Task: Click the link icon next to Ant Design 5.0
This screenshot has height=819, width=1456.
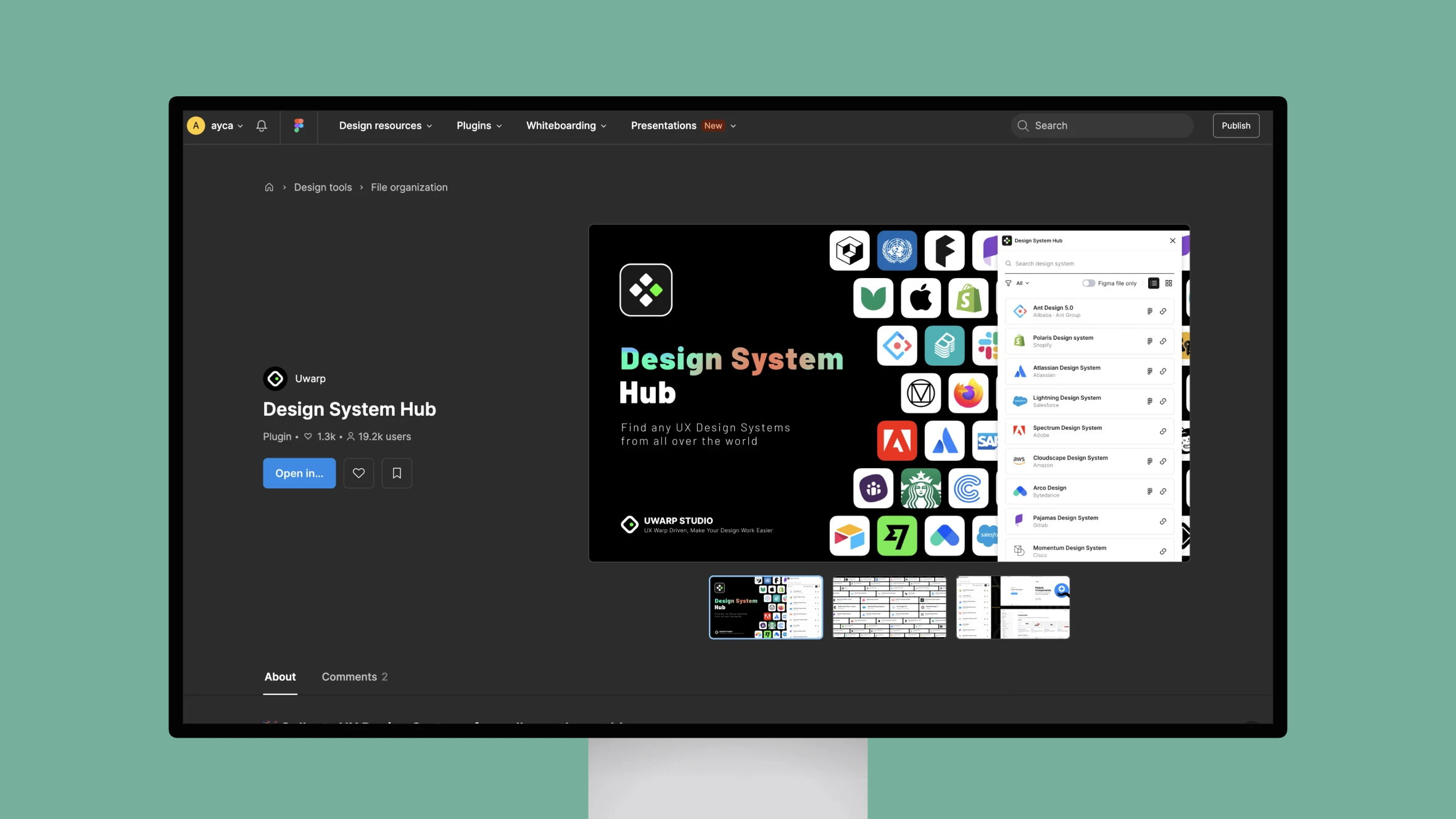Action: 1162,310
